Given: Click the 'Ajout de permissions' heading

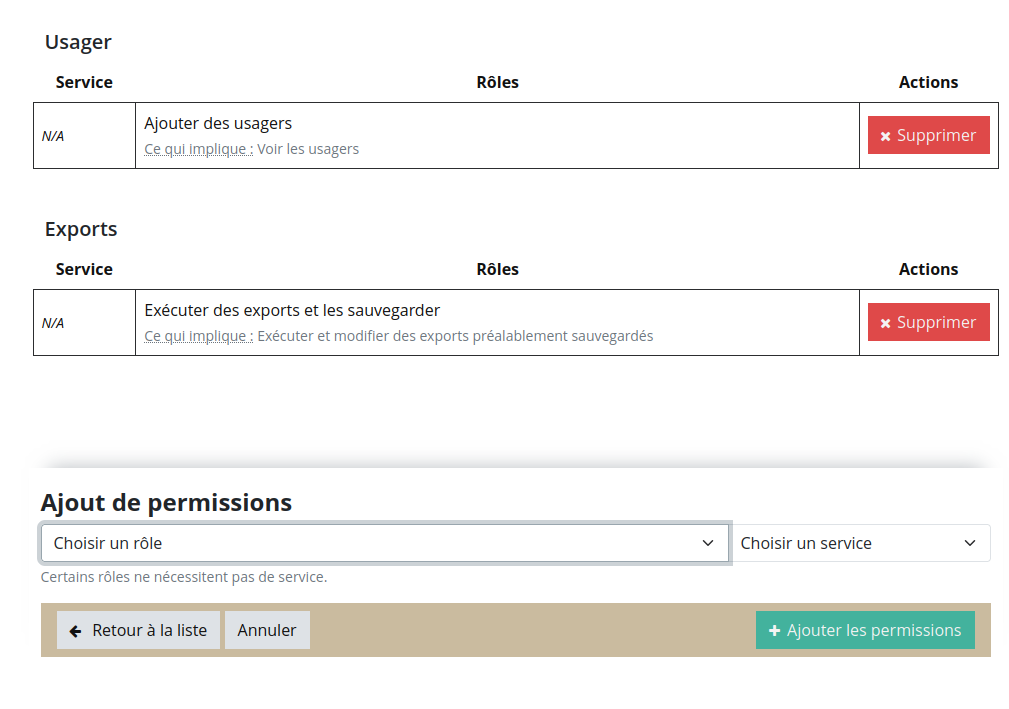Looking at the screenshot, I should 166,502.
